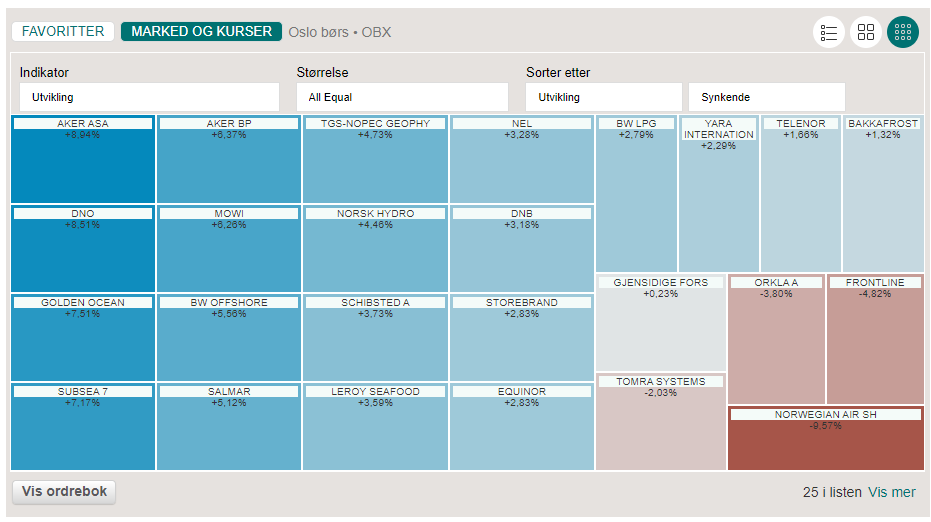Expand the Sorter etter Utvikling dropdown
This screenshot has height=522, width=931.
coord(603,97)
